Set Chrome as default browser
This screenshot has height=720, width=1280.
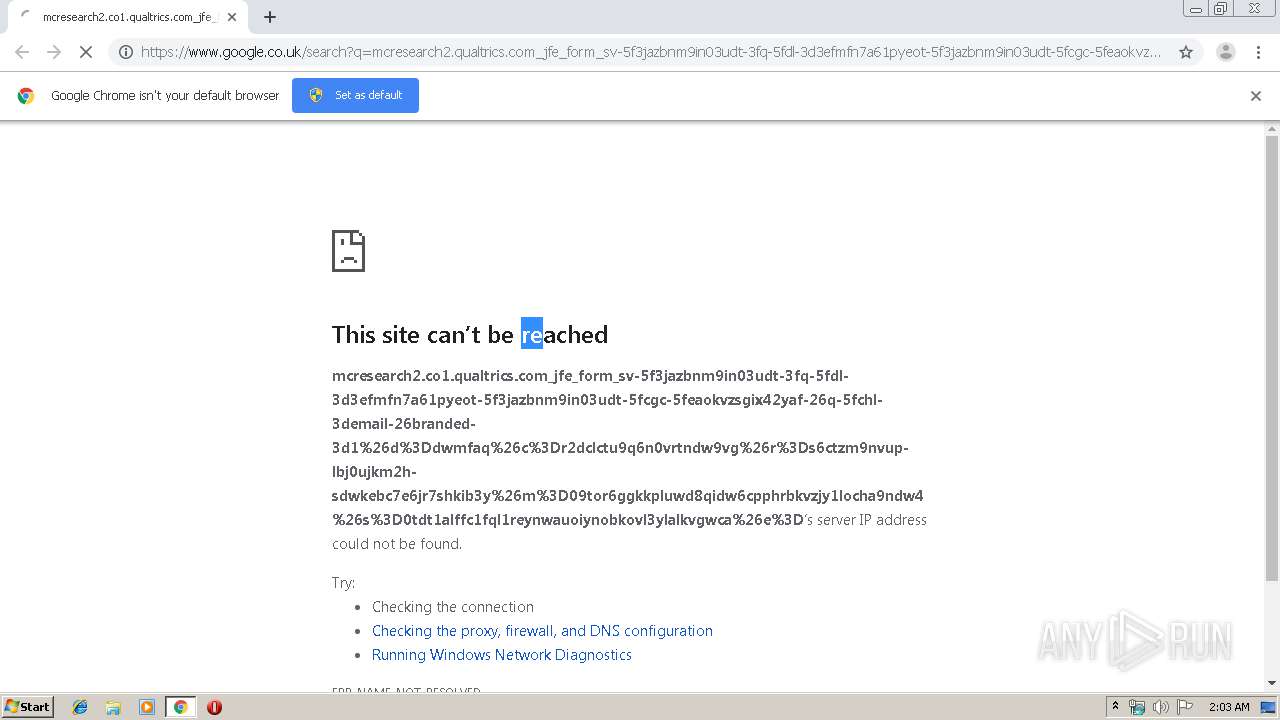click(x=355, y=95)
